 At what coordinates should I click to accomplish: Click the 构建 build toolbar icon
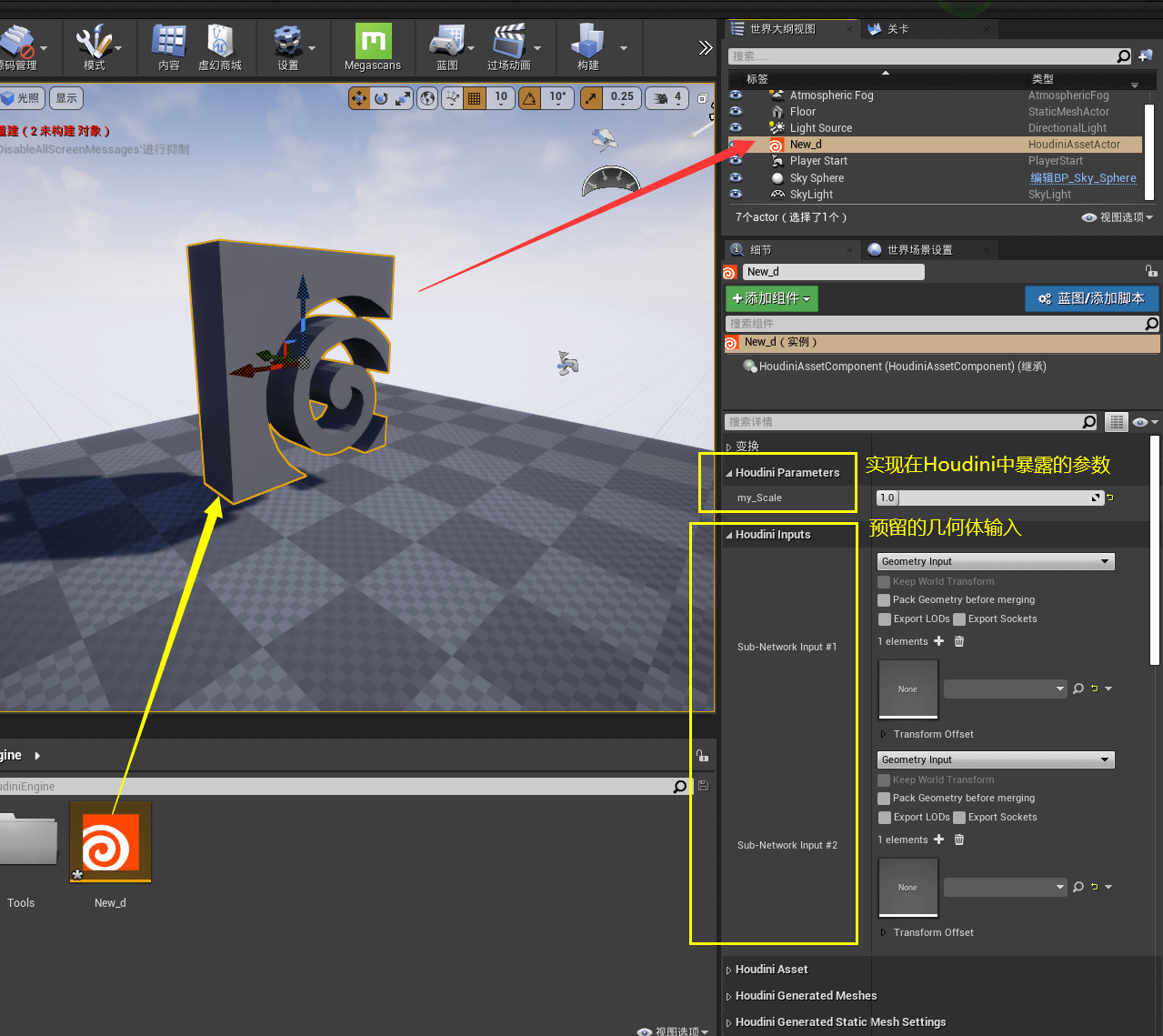(588, 47)
